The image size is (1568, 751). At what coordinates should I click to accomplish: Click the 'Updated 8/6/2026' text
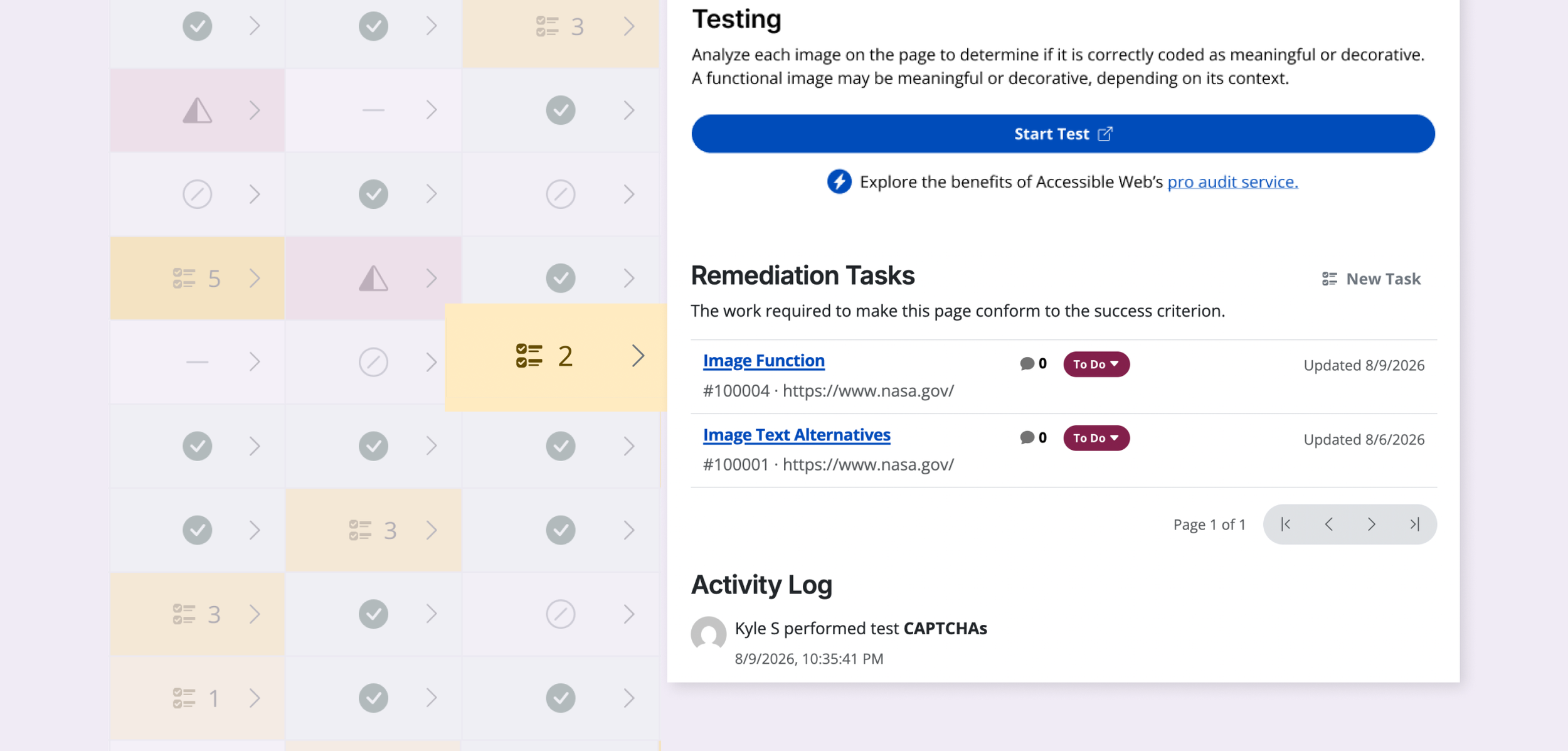pyautogui.click(x=1364, y=439)
